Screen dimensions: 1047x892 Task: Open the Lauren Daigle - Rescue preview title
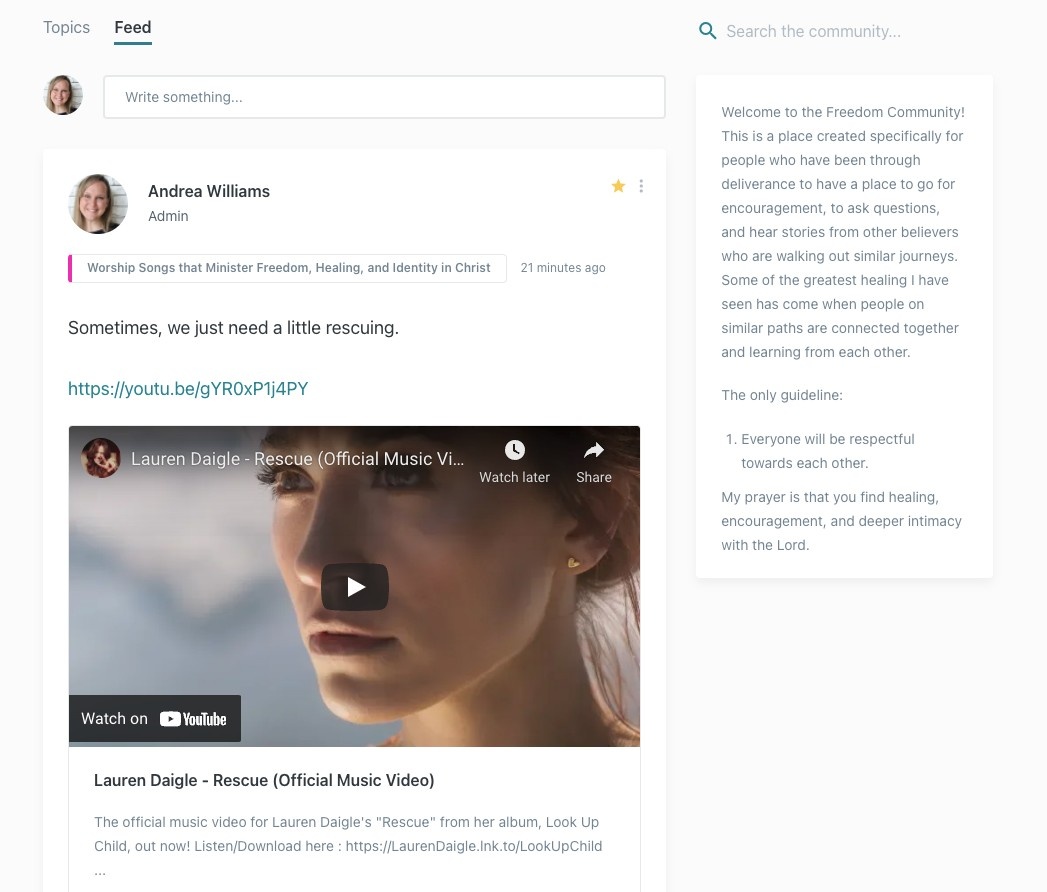pyautogui.click(x=264, y=780)
